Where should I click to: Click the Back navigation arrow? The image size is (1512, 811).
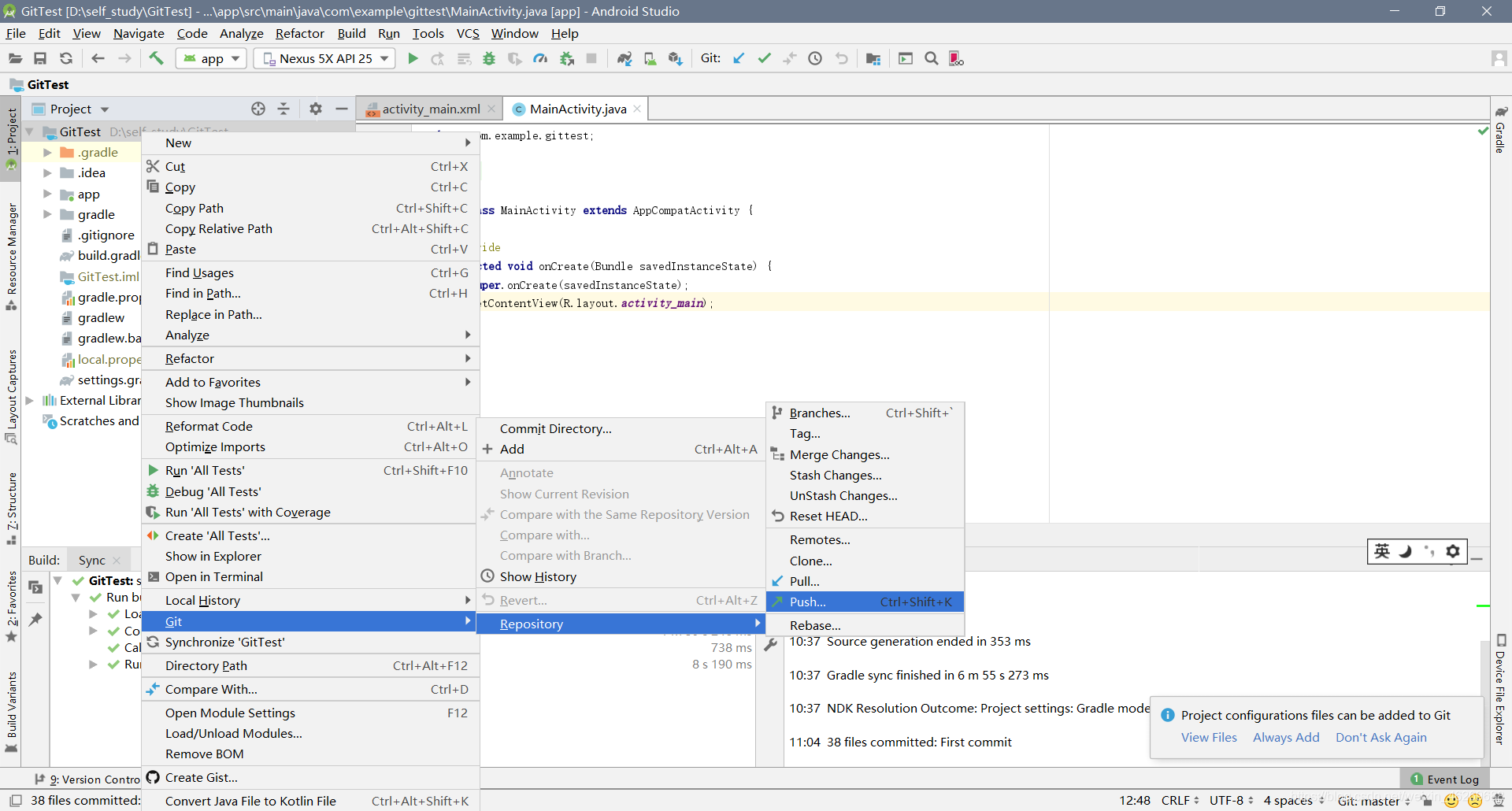[x=98, y=58]
